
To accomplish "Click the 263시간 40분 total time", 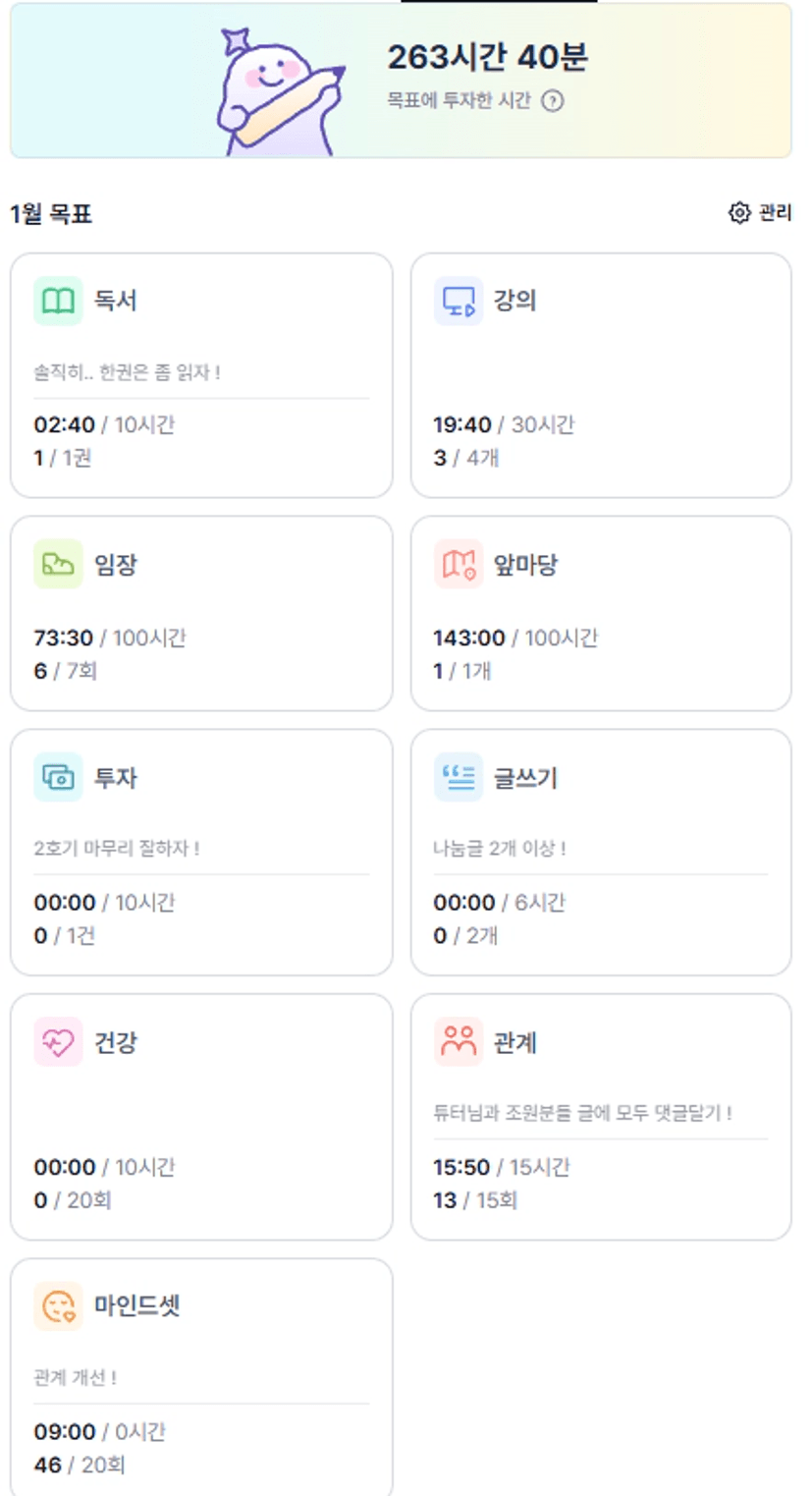I will [x=487, y=58].
